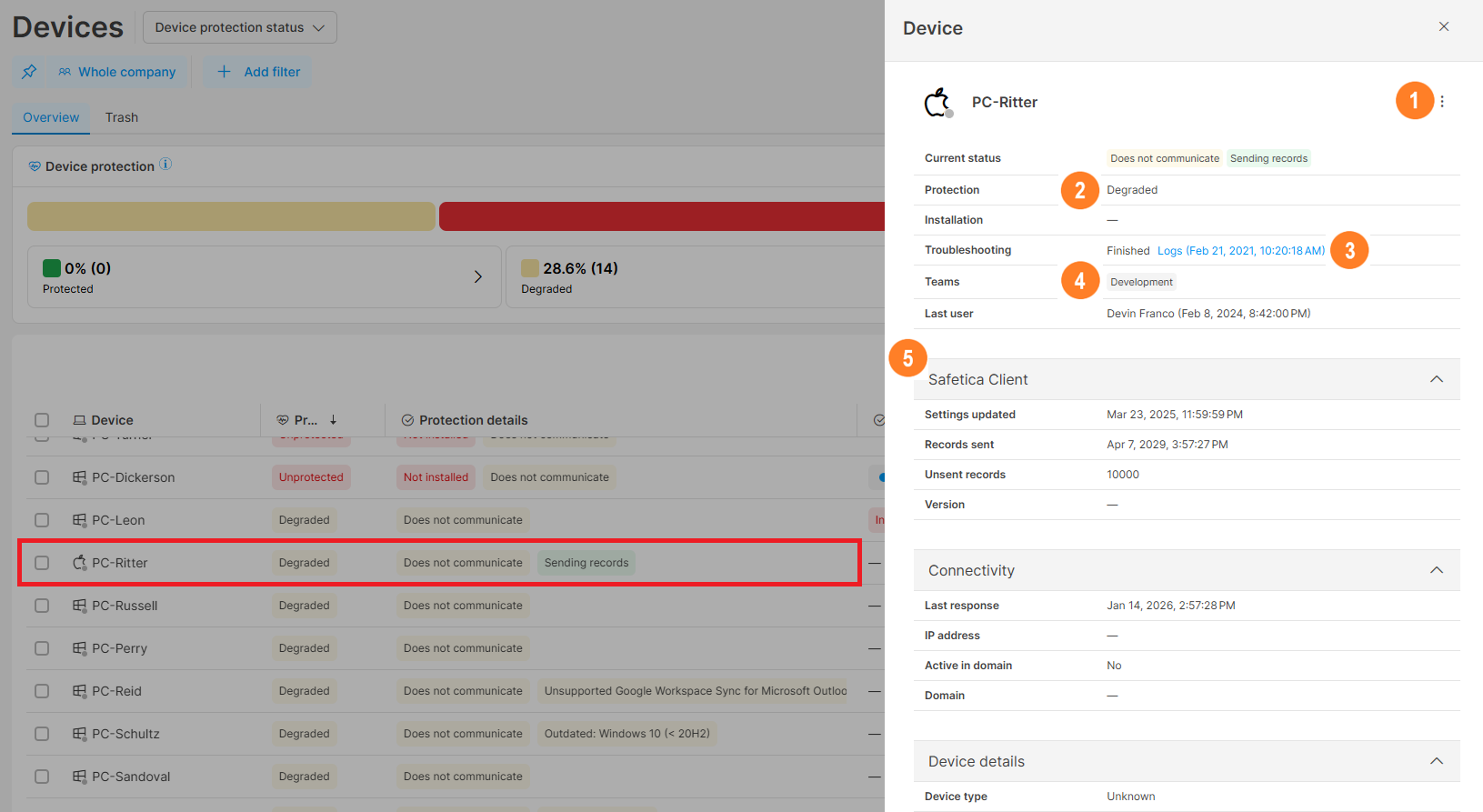Open the three-dot menu for PC-Ritter
1483x812 pixels.
[1442, 102]
